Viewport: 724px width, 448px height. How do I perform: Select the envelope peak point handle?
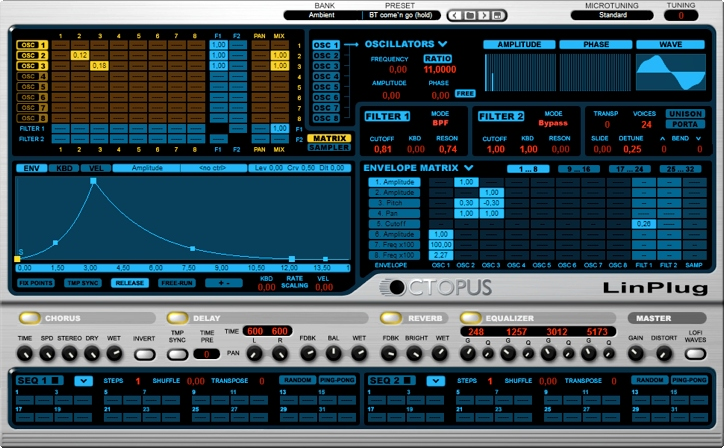pyautogui.click(x=93, y=181)
